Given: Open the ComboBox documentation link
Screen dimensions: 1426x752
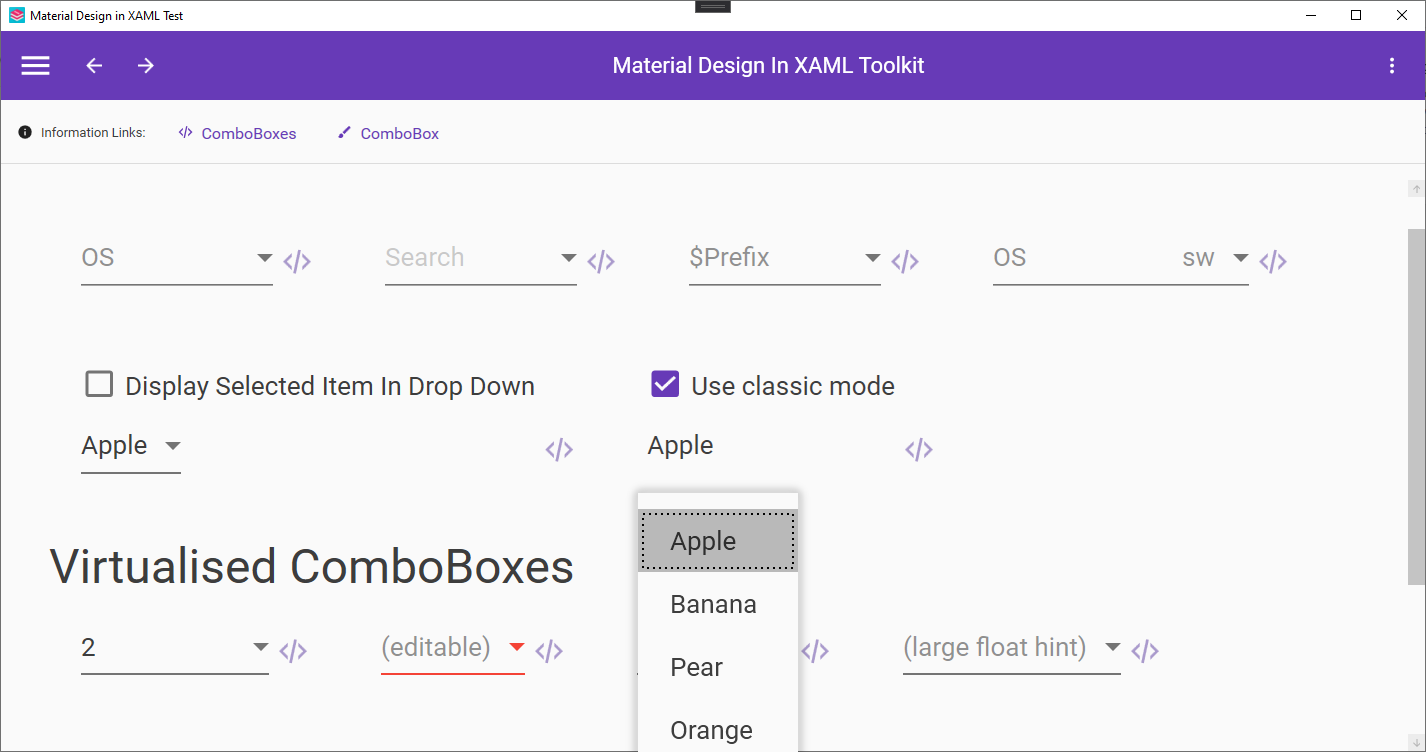Looking at the screenshot, I should (x=400, y=132).
